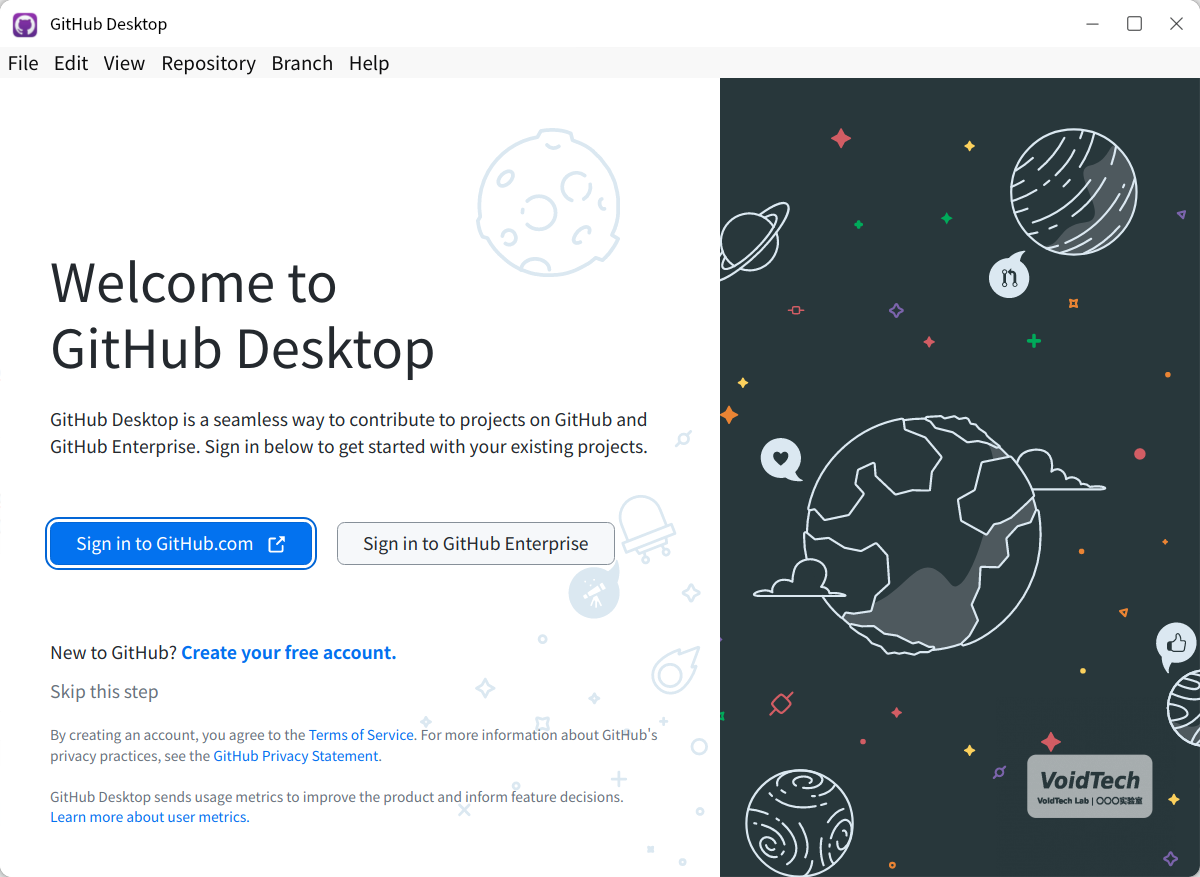Open the File menu
1200x877 pixels.
click(23, 63)
